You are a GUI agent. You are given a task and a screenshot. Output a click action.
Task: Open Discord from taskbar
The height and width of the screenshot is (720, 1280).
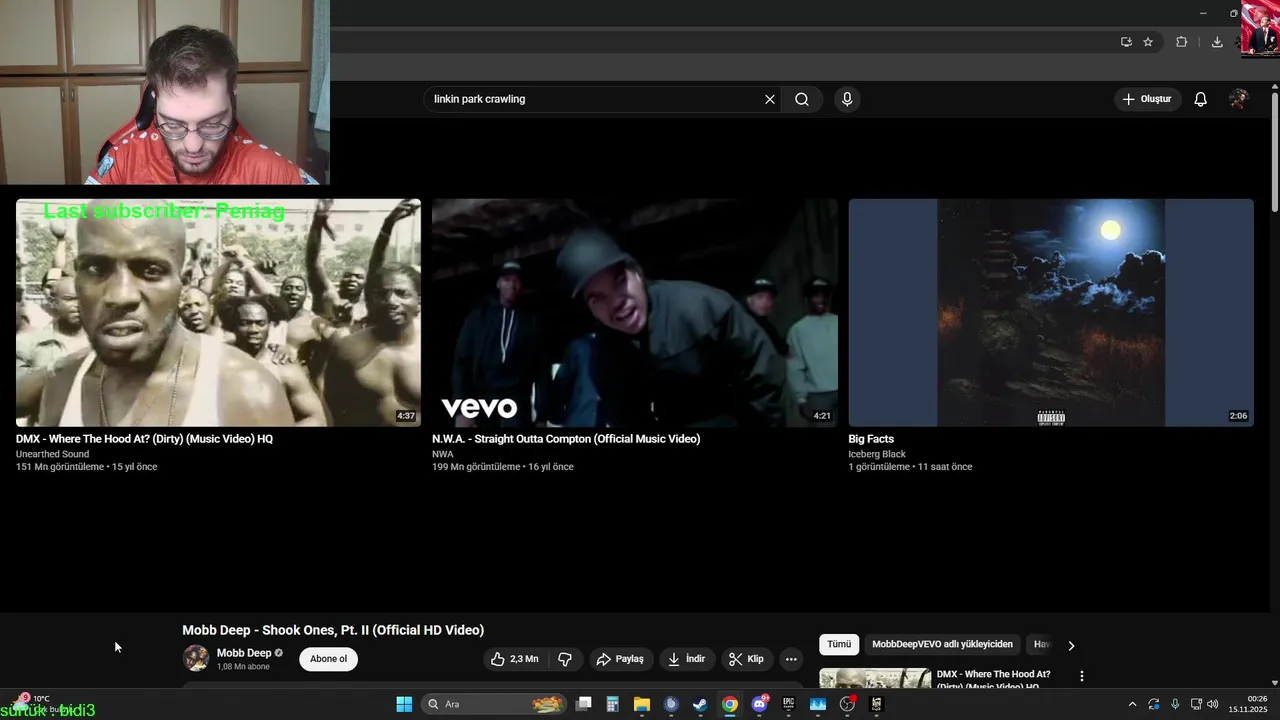(759, 704)
